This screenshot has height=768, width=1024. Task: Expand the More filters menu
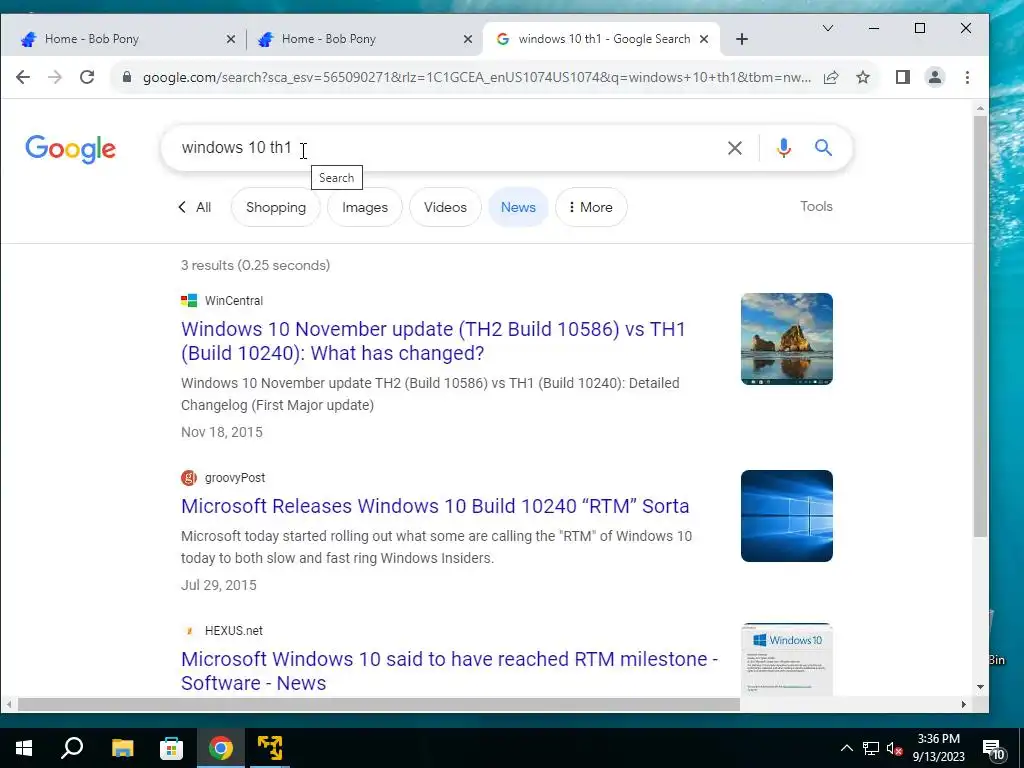tap(590, 207)
